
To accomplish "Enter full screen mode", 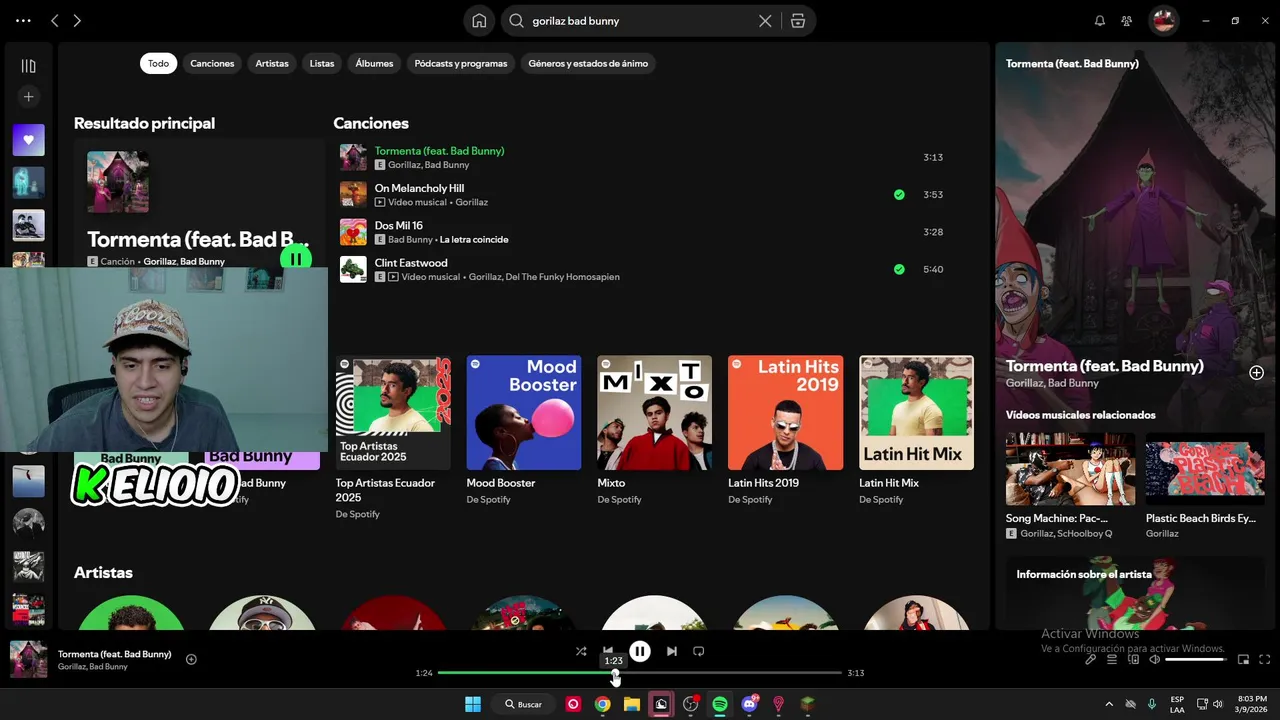I will [x=1265, y=659].
